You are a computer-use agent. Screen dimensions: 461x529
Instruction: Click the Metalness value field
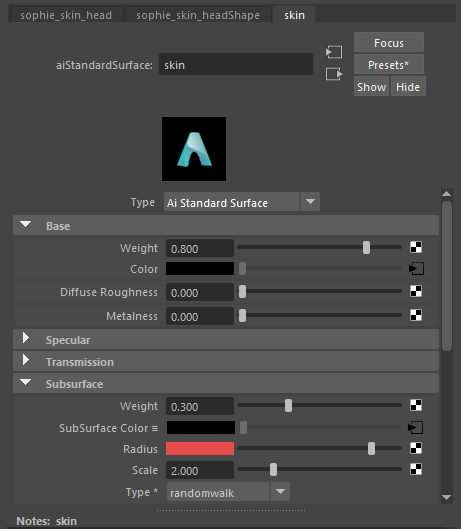[200, 316]
